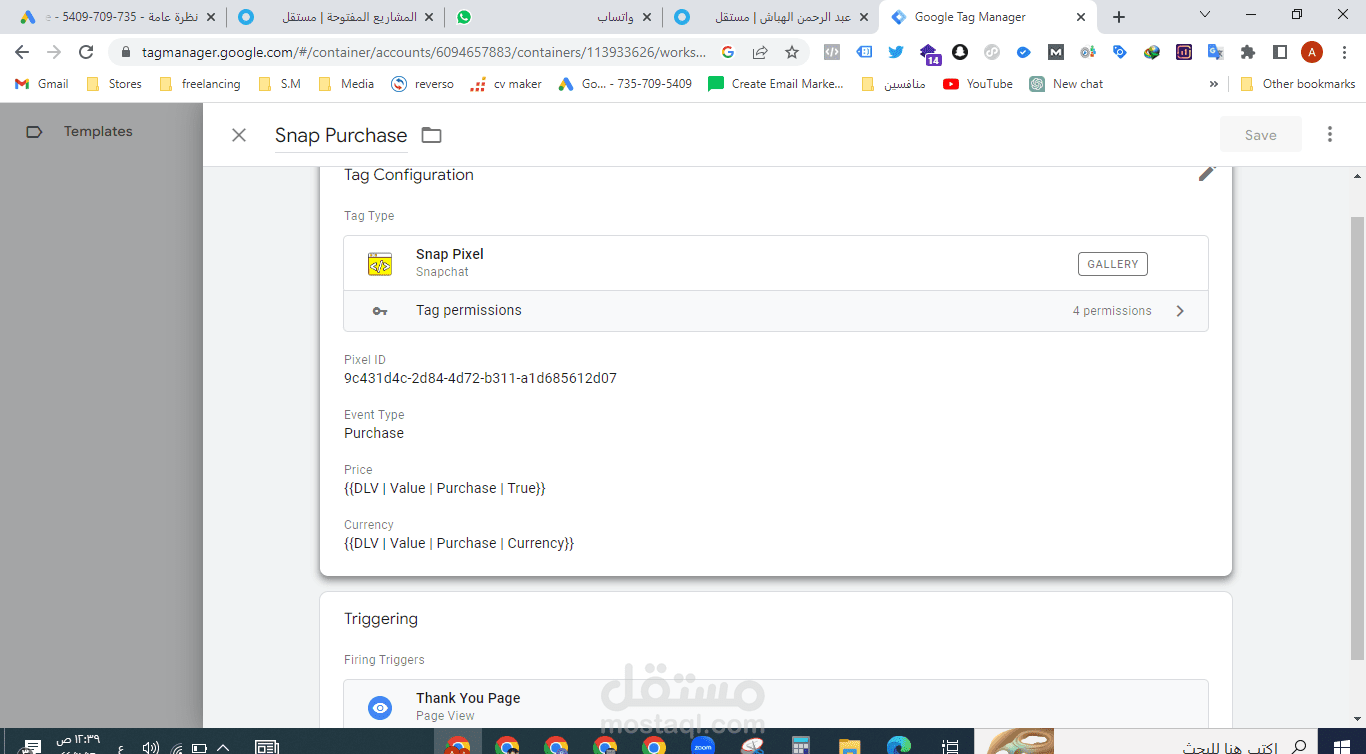Open the reverso bookmark
Viewport: 1366px width, 754px height.
[x=422, y=84]
